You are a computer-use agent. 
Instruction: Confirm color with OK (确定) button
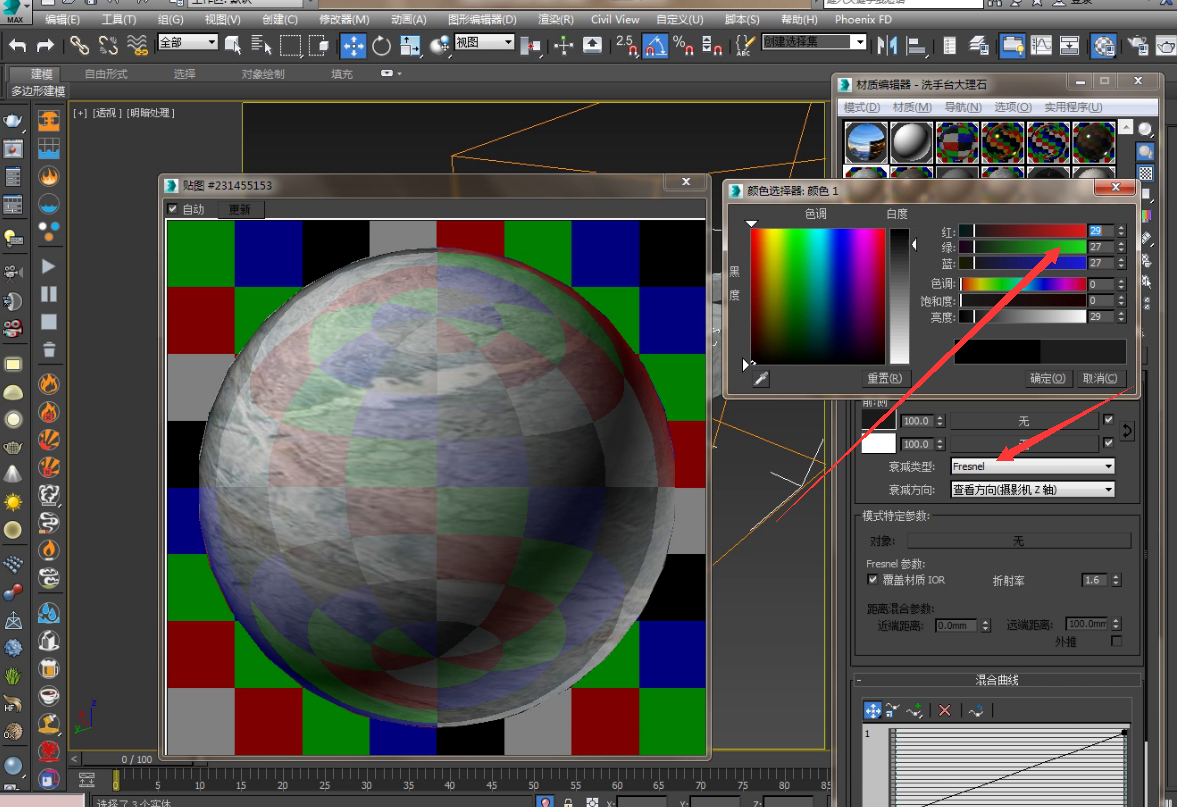(1047, 378)
